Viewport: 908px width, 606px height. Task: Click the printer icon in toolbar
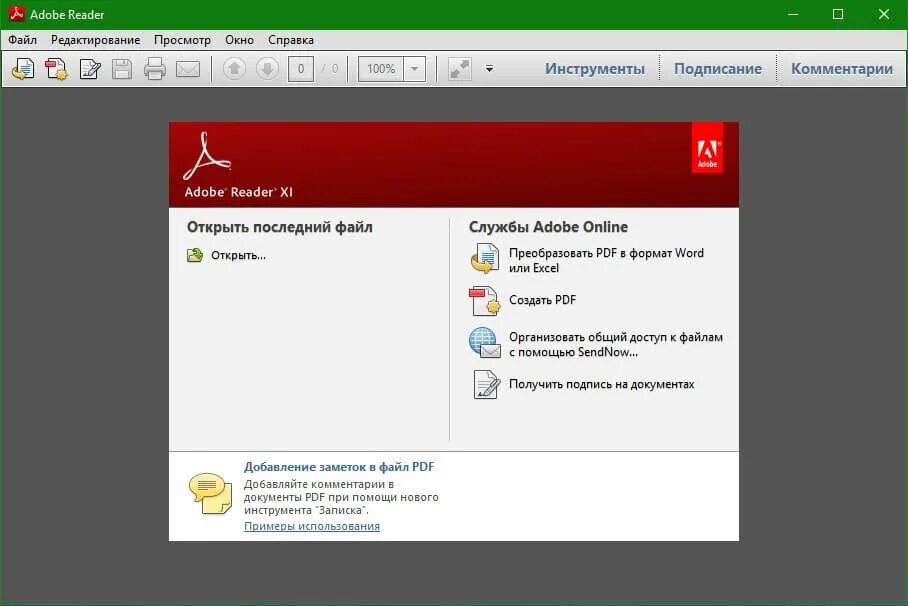[x=155, y=69]
